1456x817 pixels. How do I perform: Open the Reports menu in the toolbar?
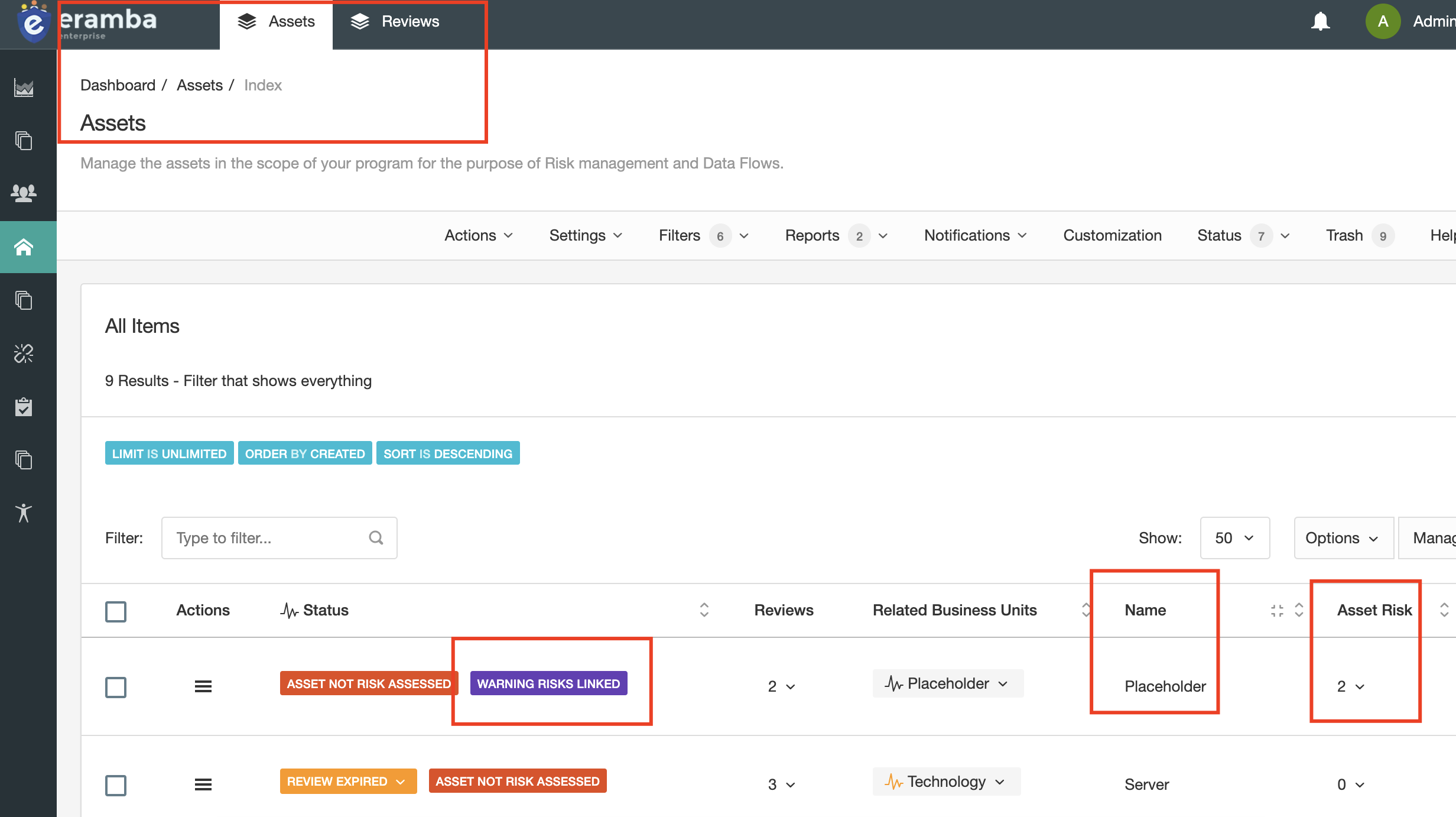pos(812,235)
